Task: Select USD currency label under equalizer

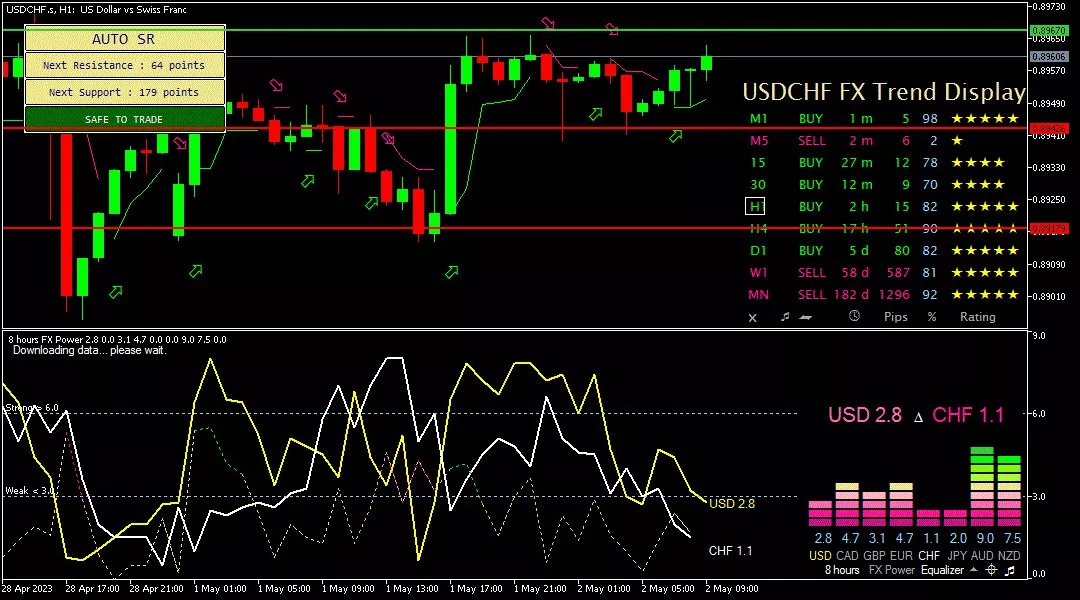Action: [820, 555]
